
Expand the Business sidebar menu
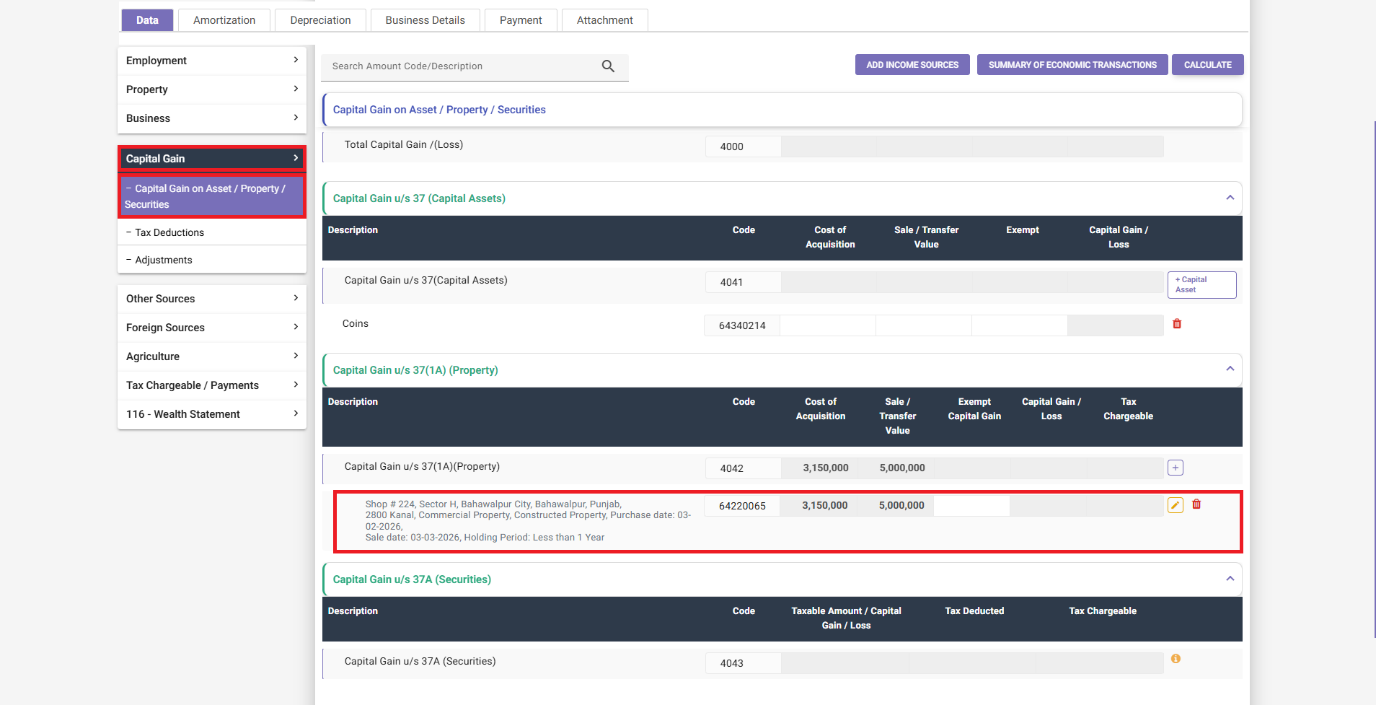(x=212, y=118)
